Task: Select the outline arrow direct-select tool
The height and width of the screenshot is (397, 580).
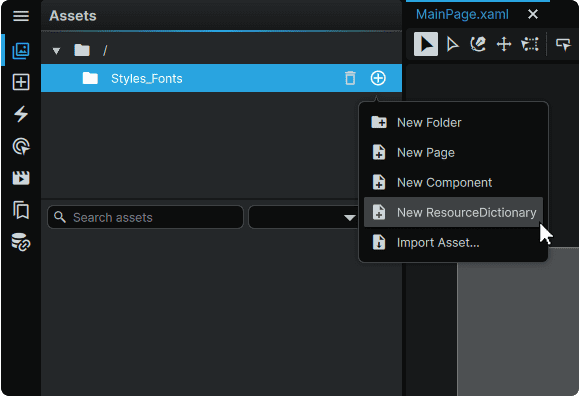Action: click(452, 44)
